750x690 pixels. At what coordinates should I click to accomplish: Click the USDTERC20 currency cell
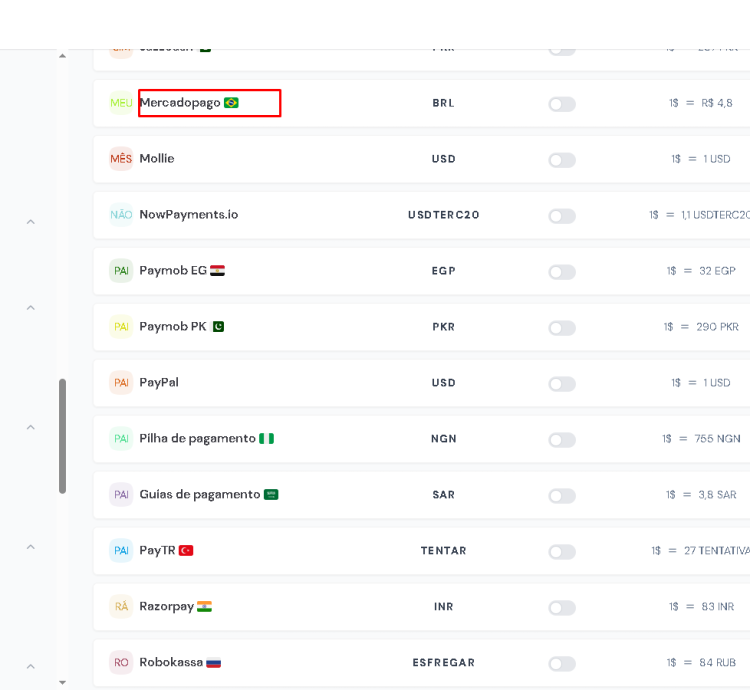pos(443,215)
